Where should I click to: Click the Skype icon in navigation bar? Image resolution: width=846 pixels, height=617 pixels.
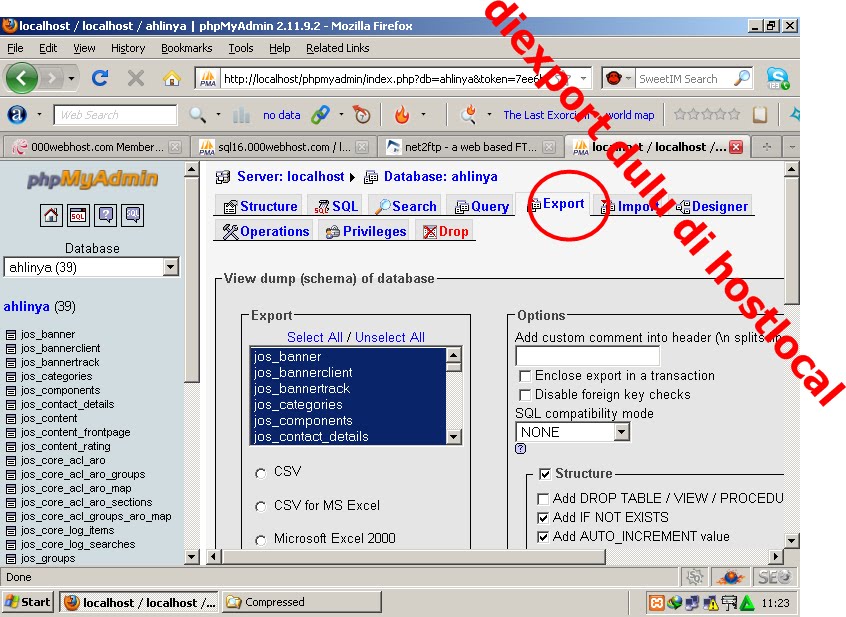(777, 79)
